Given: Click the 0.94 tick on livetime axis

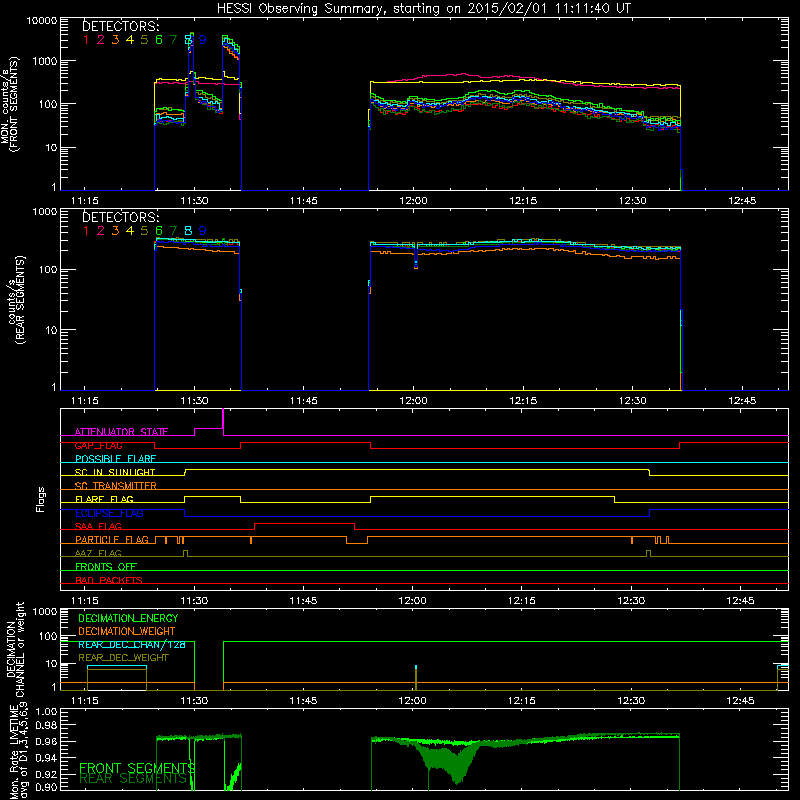Looking at the screenshot, I should pyautogui.click(x=46, y=757).
